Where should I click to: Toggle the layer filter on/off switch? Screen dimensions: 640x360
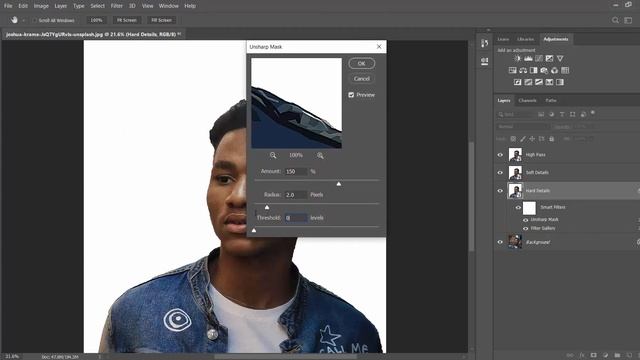point(593,113)
